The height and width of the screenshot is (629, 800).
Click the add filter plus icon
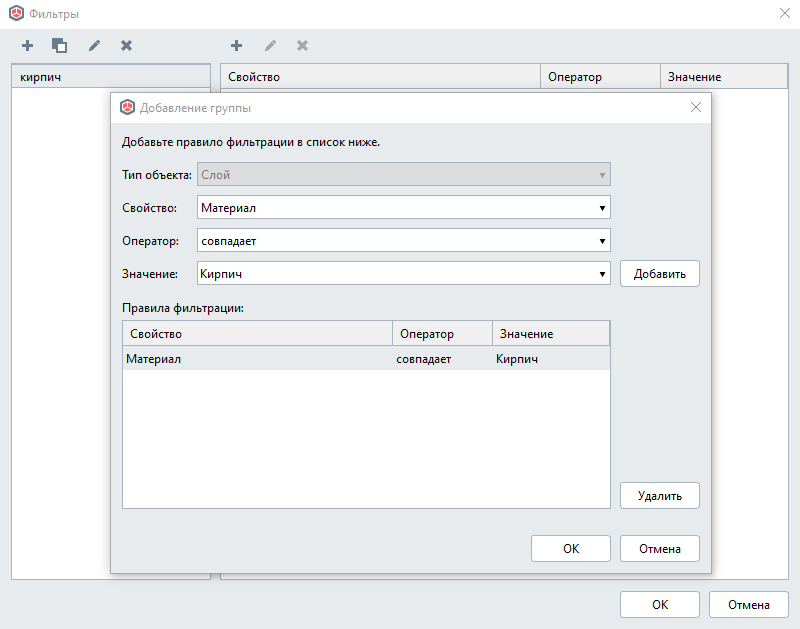27,45
